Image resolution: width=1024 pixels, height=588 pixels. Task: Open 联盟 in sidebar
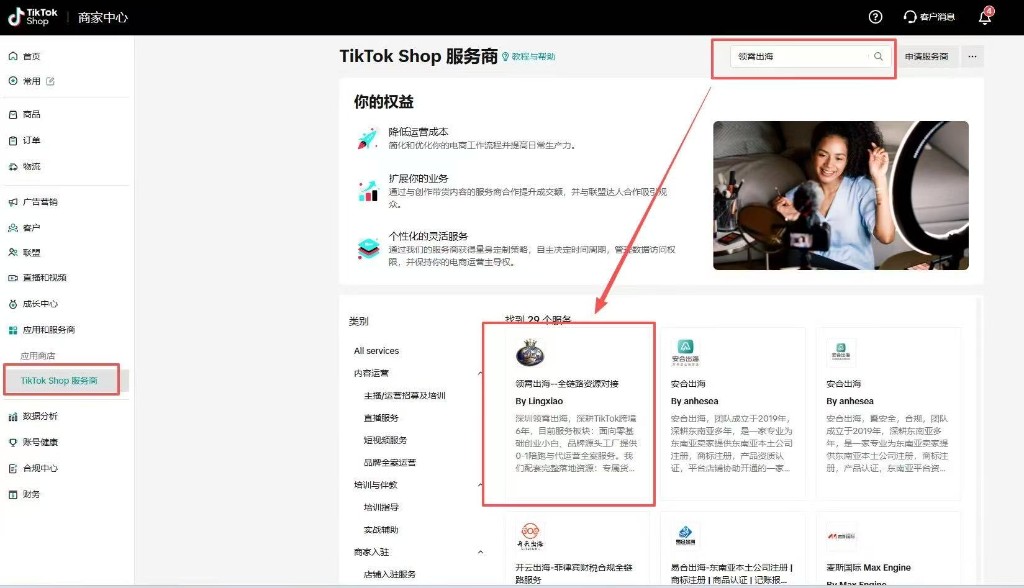[x=31, y=253]
